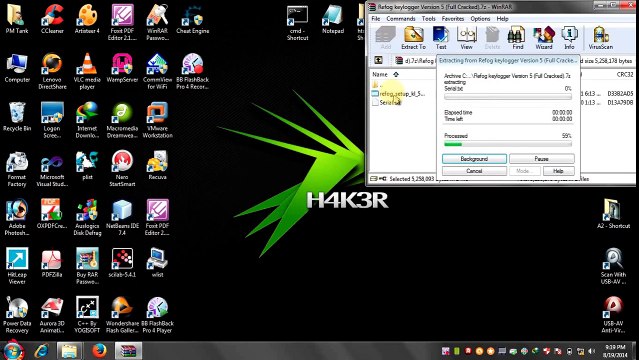639x360 pixels.
Task: Open Internet Download Manager shortcut
Action: coord(87,119)
